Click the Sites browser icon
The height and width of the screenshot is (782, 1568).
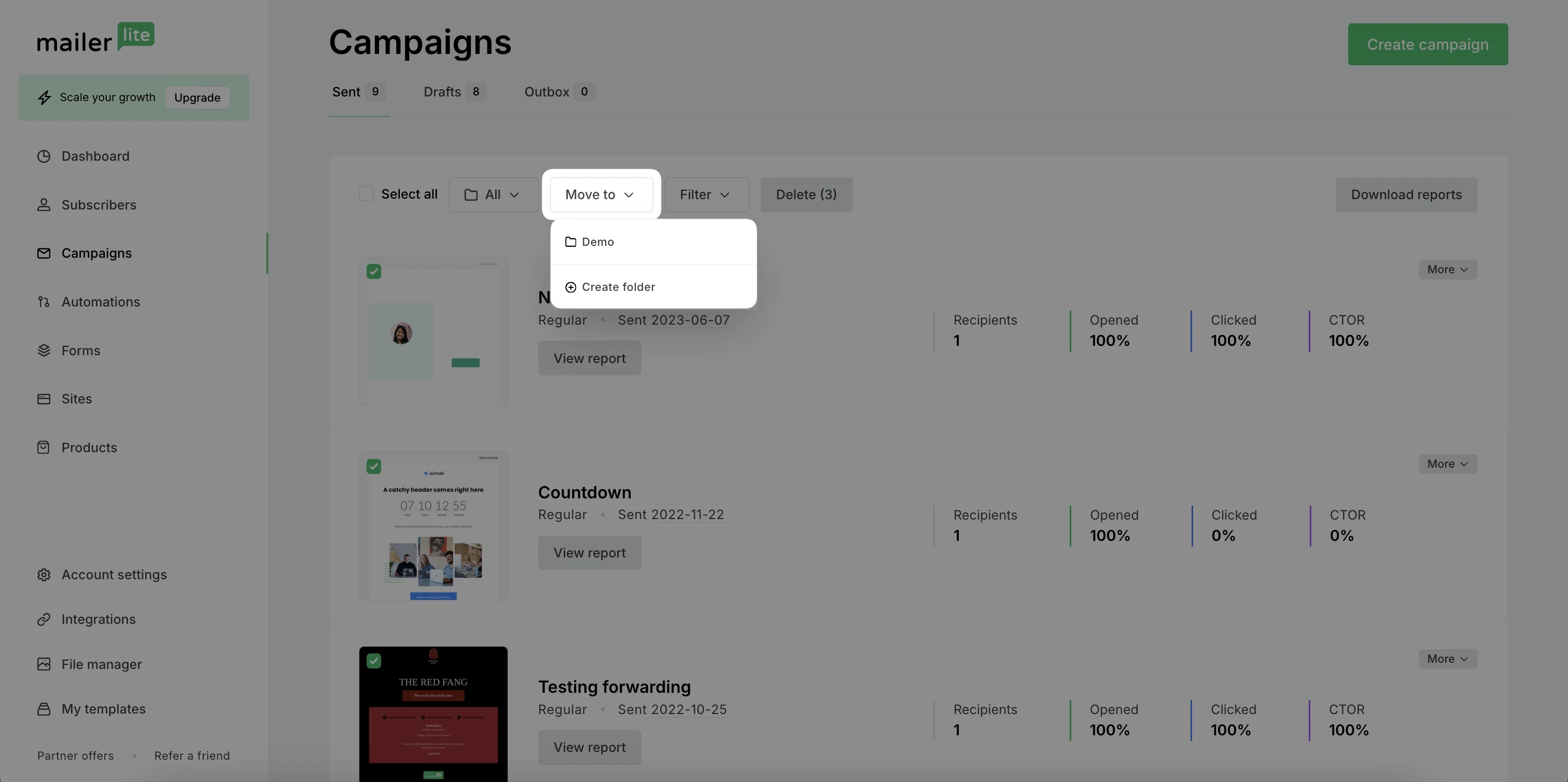tap(43, 399)
